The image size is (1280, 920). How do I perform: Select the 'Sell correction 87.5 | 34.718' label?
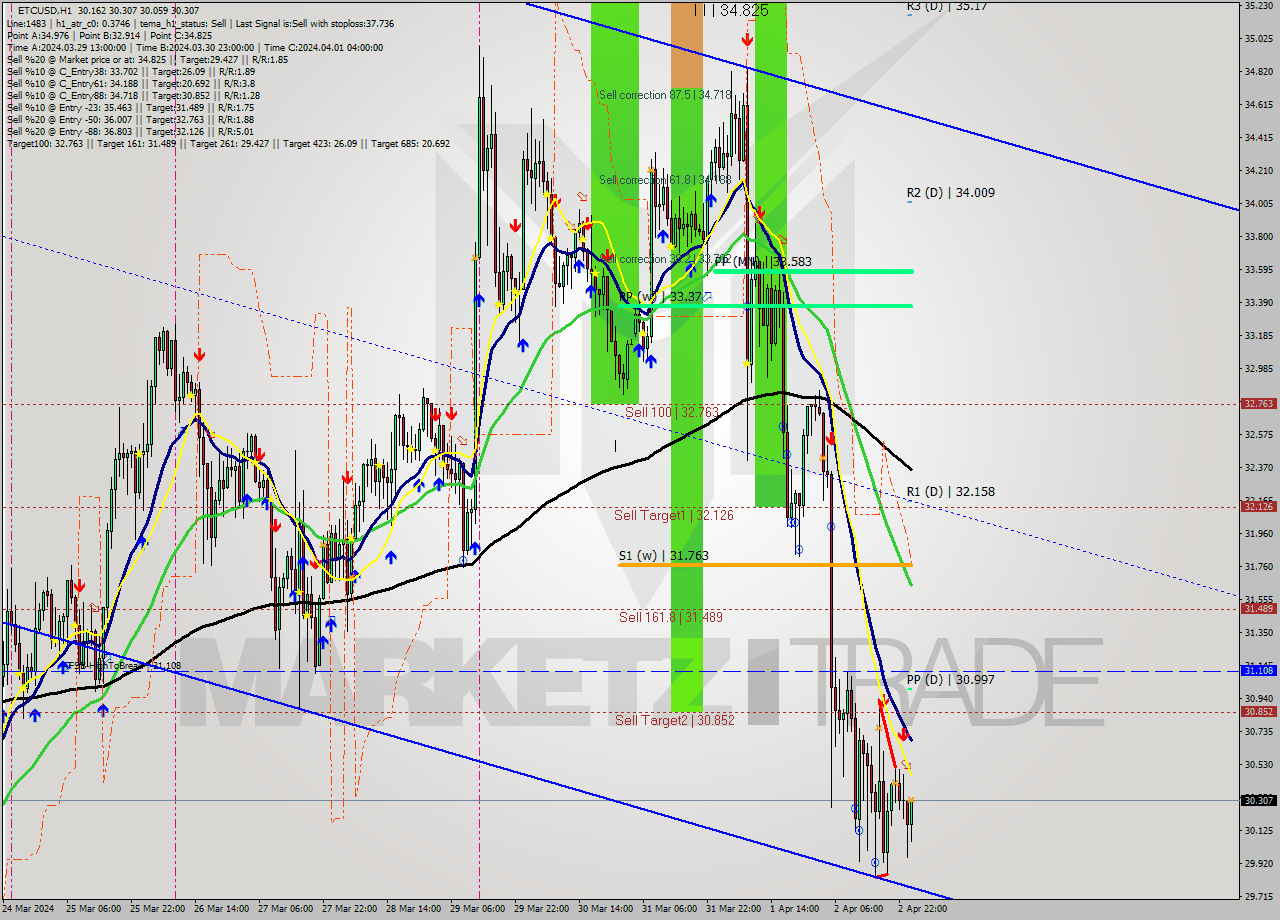pos(665,95)
